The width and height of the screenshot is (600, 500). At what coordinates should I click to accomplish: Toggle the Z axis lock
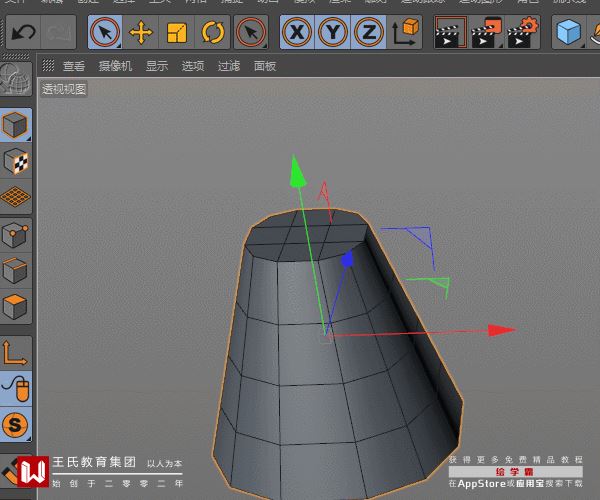[x=368, y=32]
